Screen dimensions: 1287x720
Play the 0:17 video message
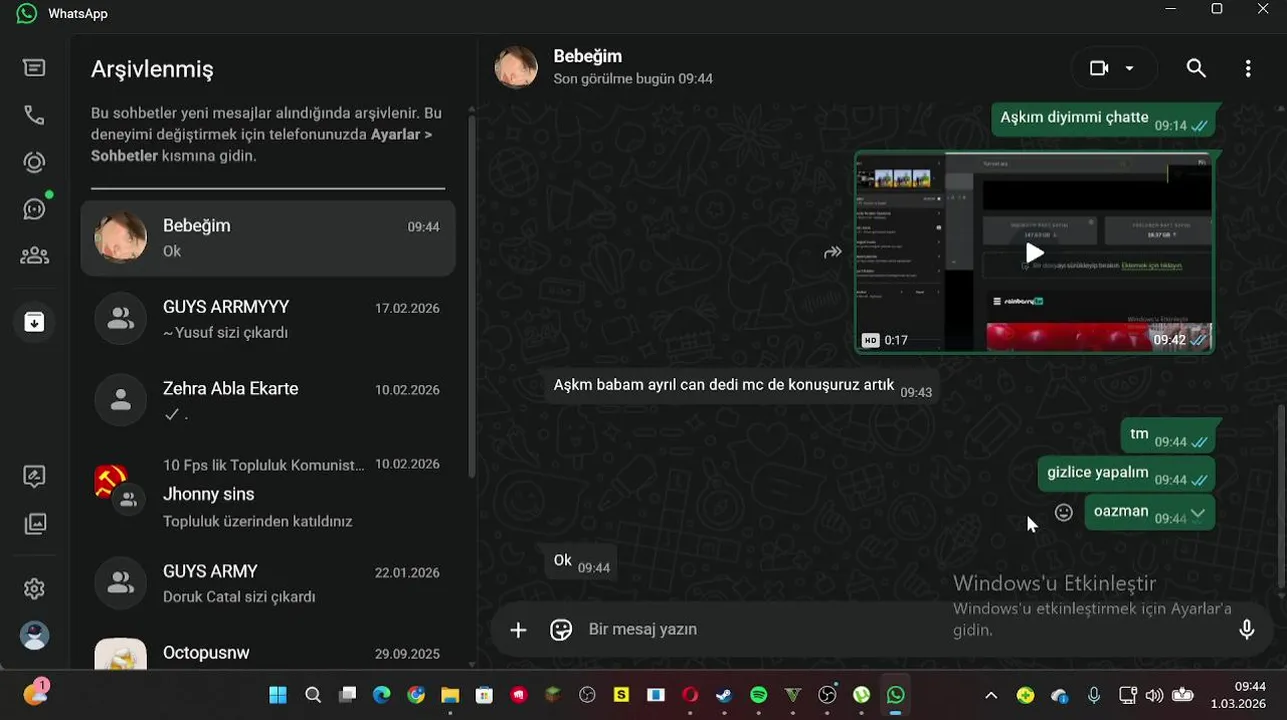[x=1035, y=252]
